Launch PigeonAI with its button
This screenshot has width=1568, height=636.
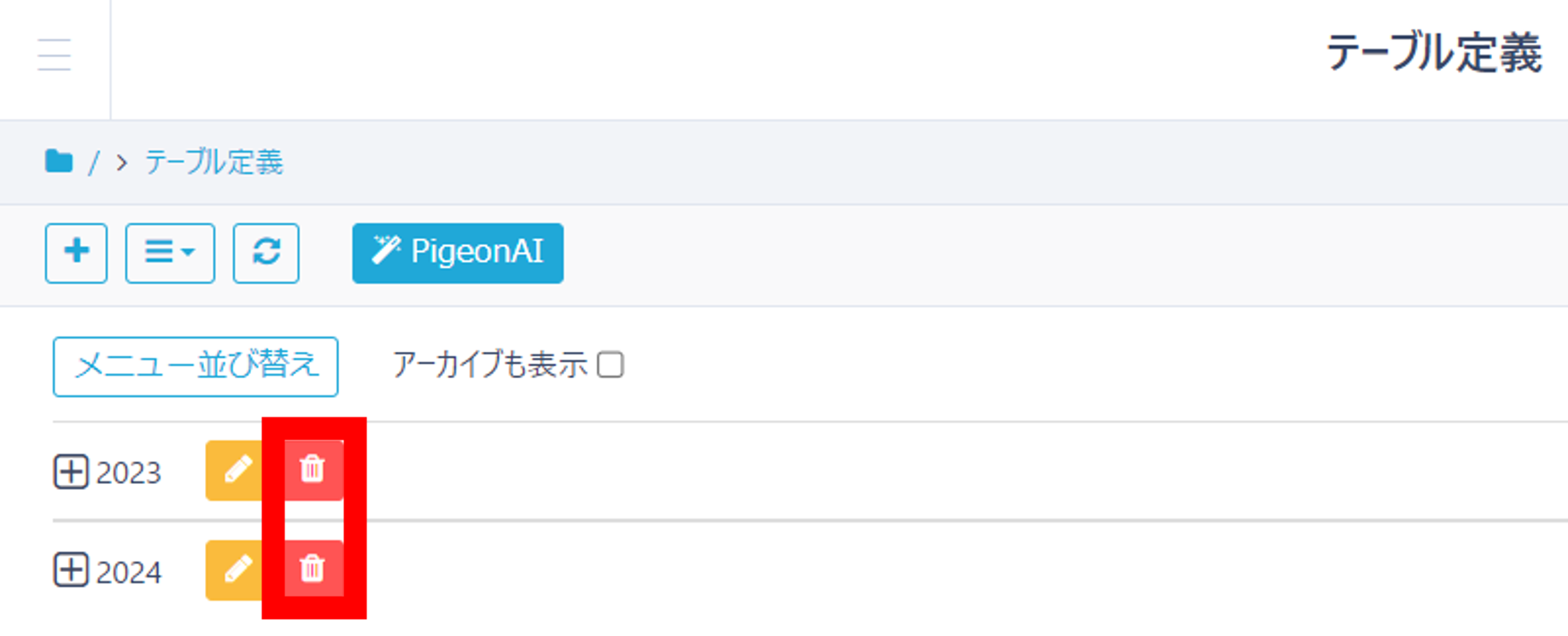[458, 251]
